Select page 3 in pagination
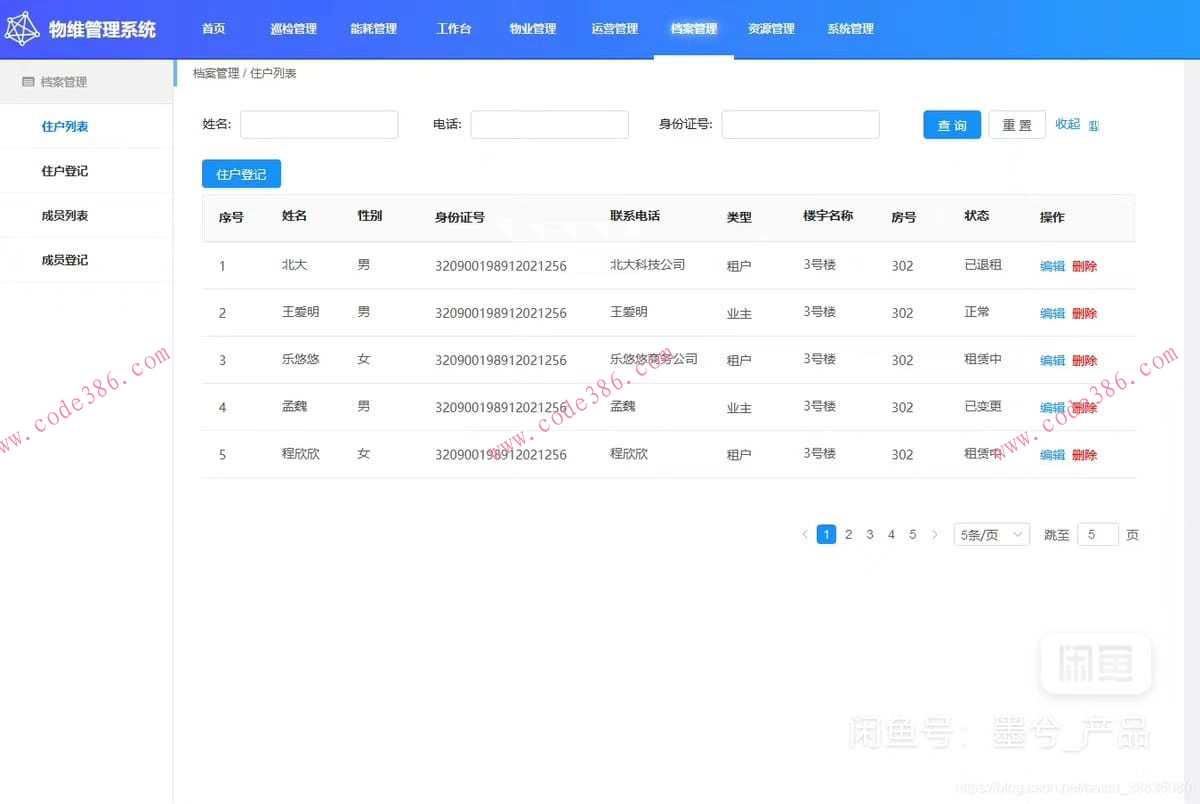The image size is (1200, 804). click(869, 534)
